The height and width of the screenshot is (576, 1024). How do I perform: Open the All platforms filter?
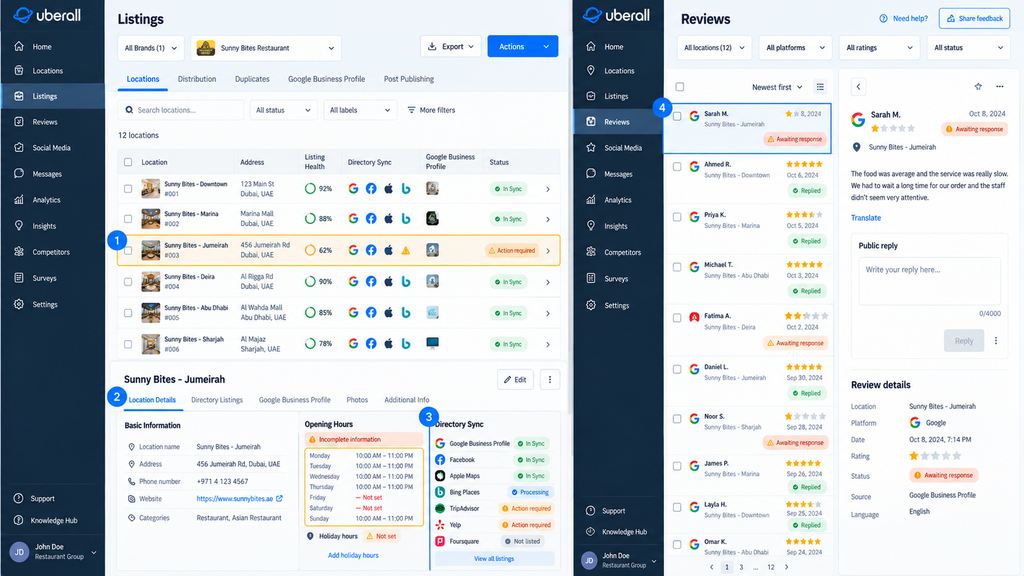(795, 48)
